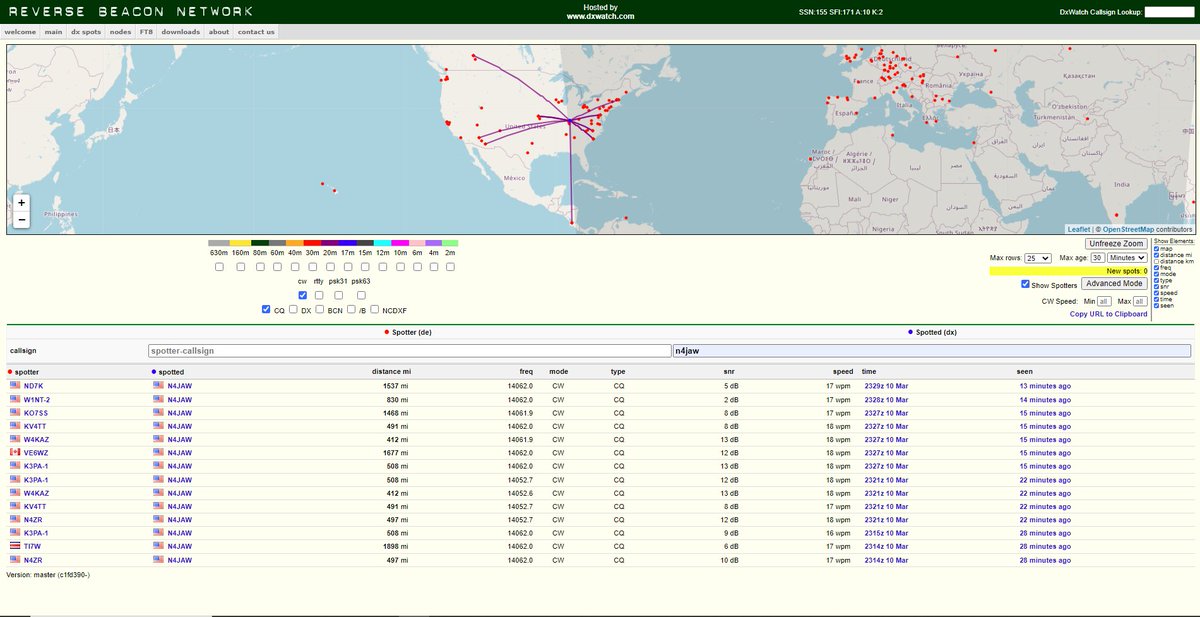Viewport: 1200px width, 617px height.
Task: Focus the Max age value field
Action: 1098,258
